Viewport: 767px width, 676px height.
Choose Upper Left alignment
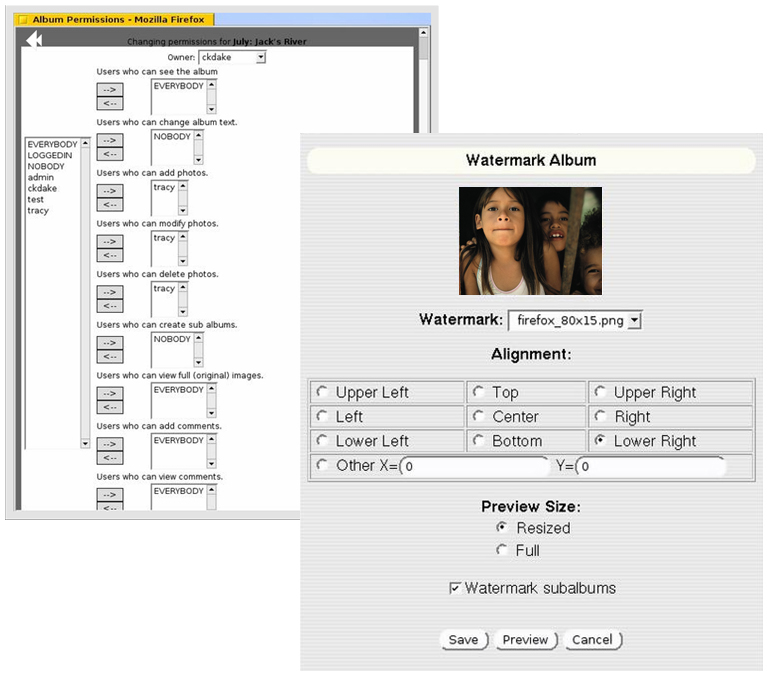pyautogui.click(x=322, y=392)
